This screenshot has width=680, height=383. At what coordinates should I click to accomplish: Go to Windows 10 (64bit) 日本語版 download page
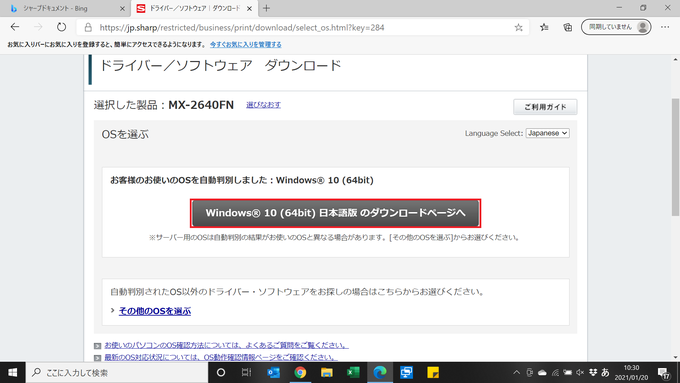click(x=335, y=213)
